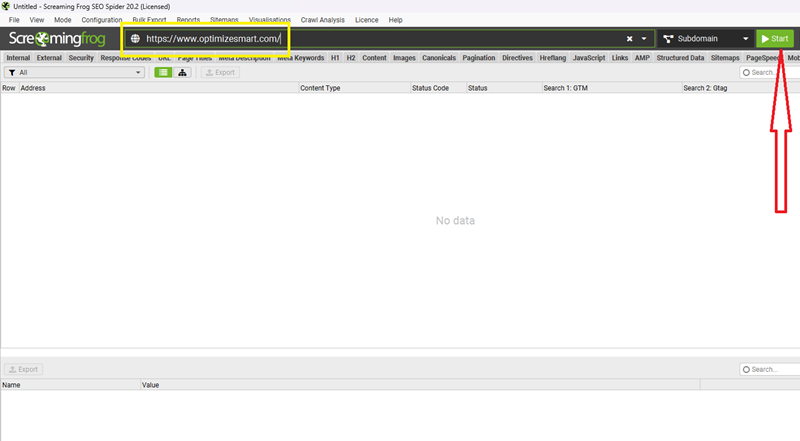800x441 pixels.
Task: Toggle the tree view icon
Action: pyautogui.click(x=182, y=72)
